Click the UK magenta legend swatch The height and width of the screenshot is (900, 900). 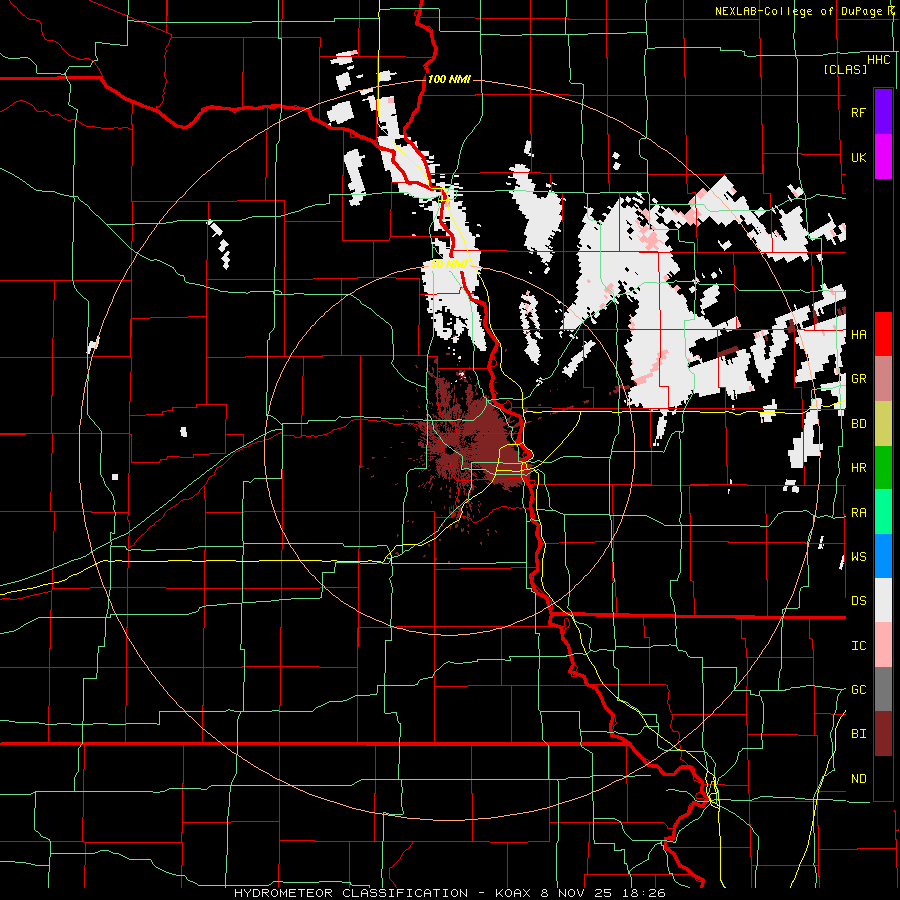pyautogui.click(x=883, y=157)
